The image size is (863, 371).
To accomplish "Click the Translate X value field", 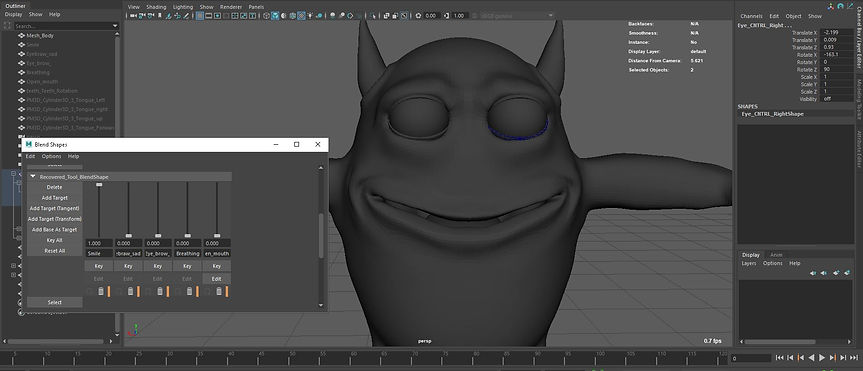I will [x=837, y=32].
